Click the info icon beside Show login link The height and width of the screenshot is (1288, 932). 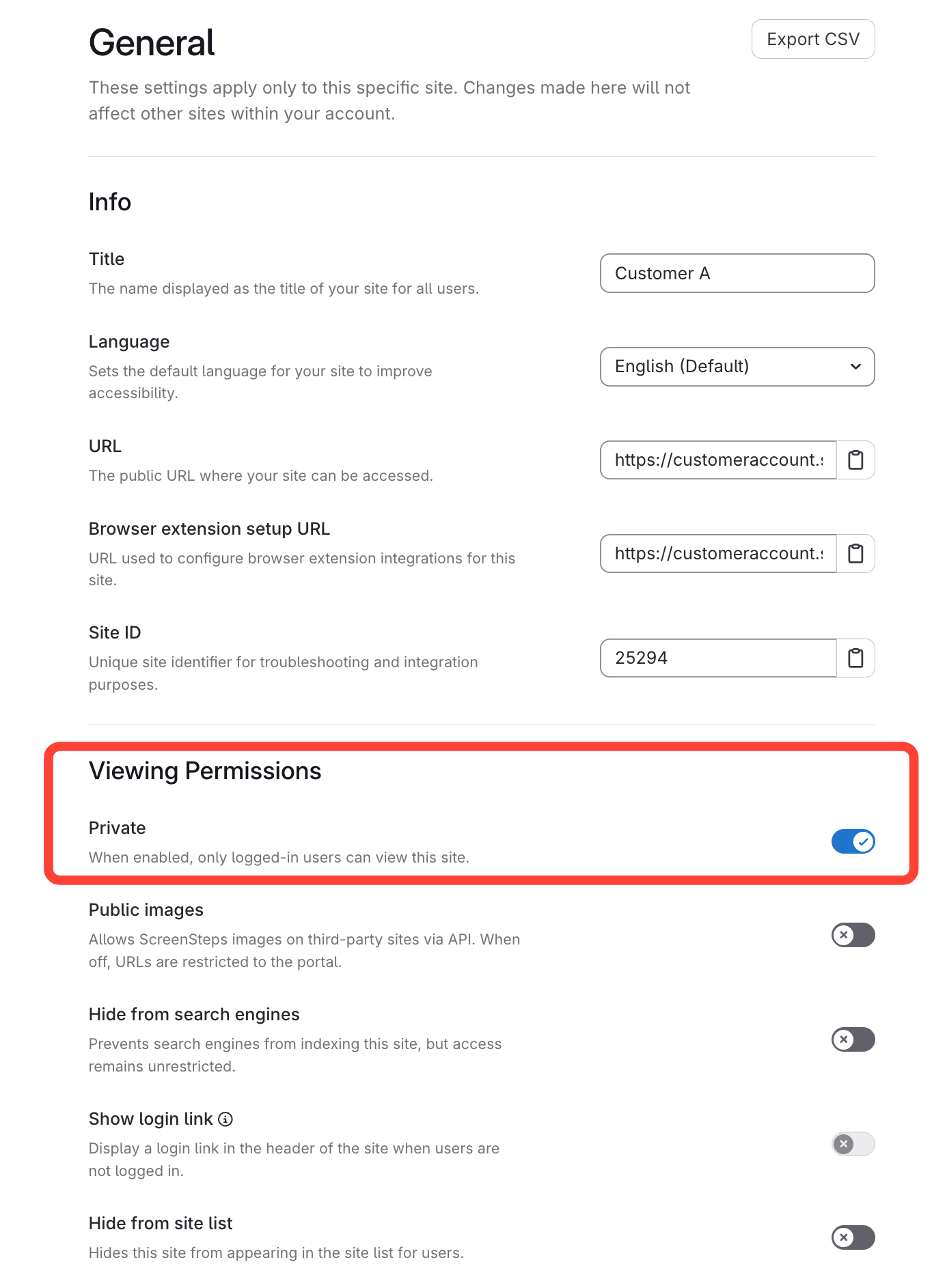tap(225, 1119)
